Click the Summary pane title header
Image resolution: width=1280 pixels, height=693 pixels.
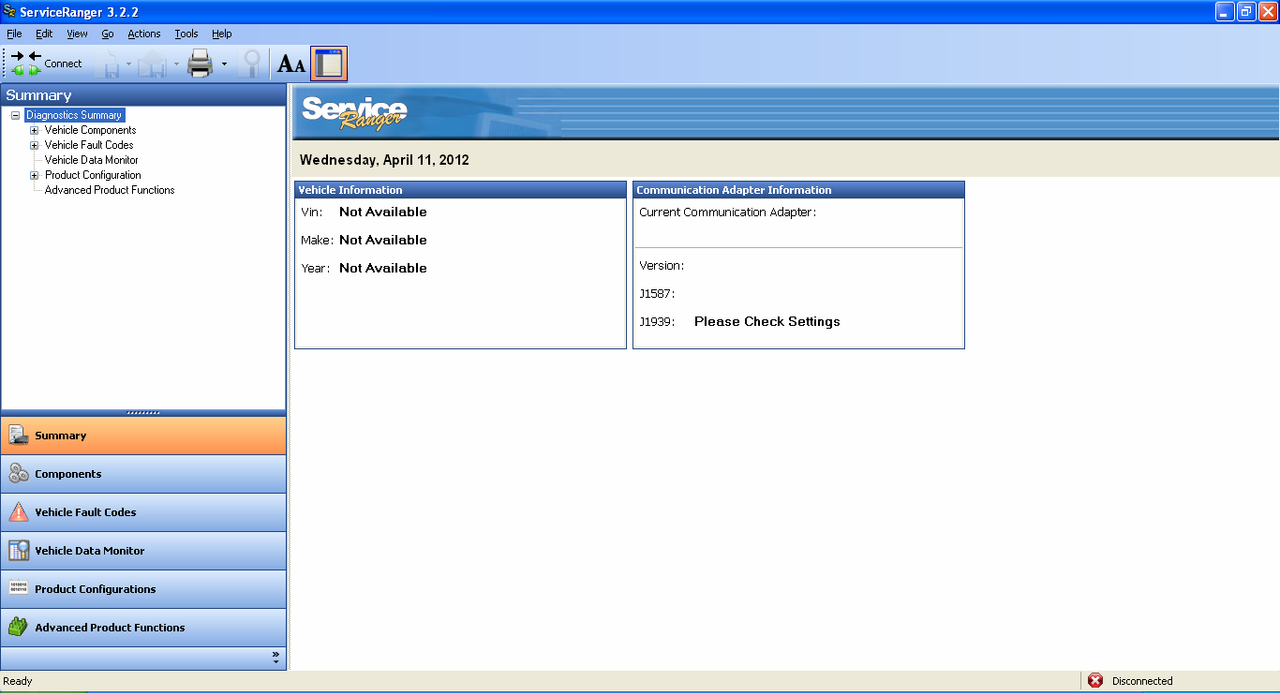143,95
